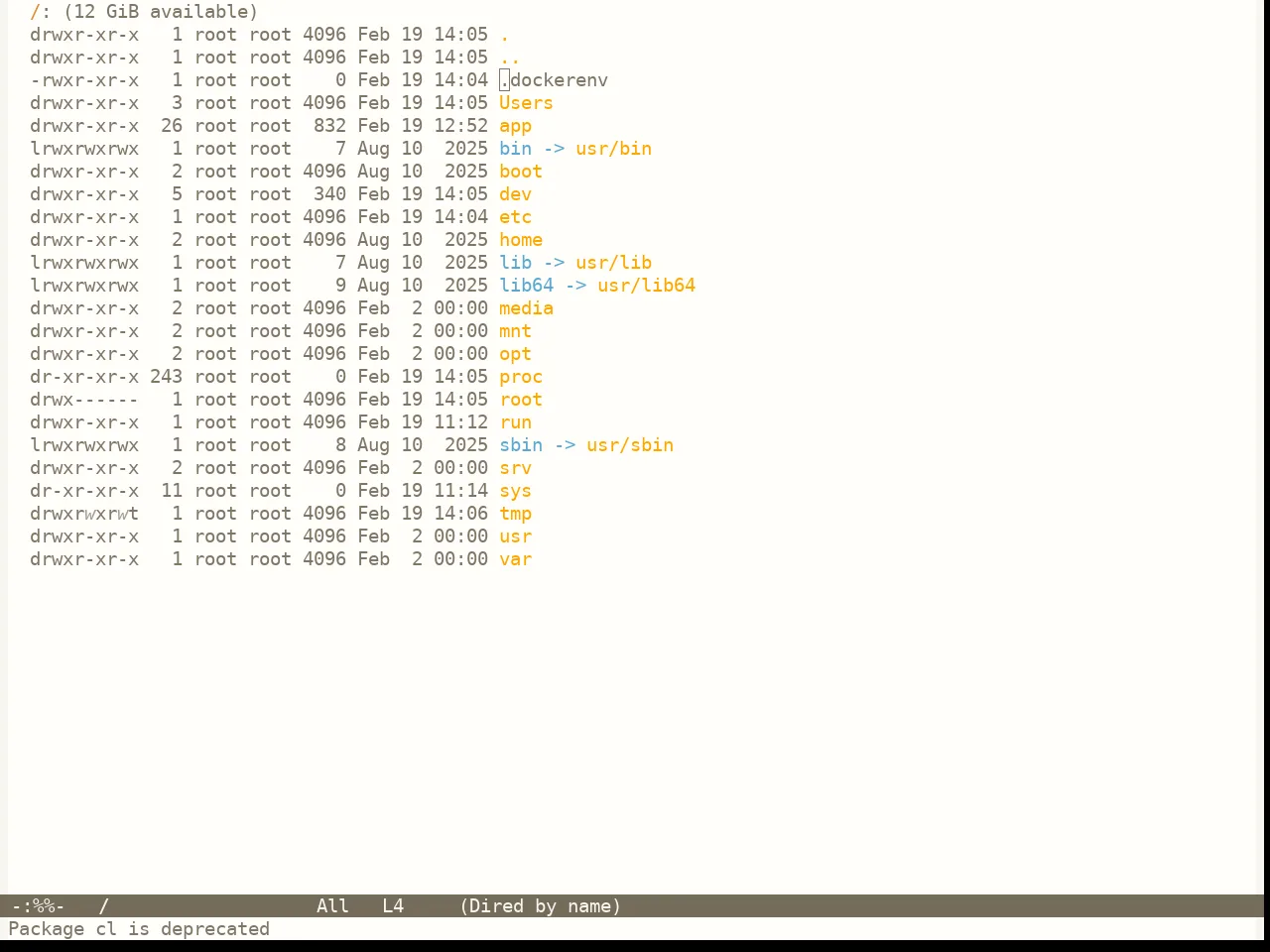Click permissions 'drwxrwxrwt' of tmp row

(84, 514)
